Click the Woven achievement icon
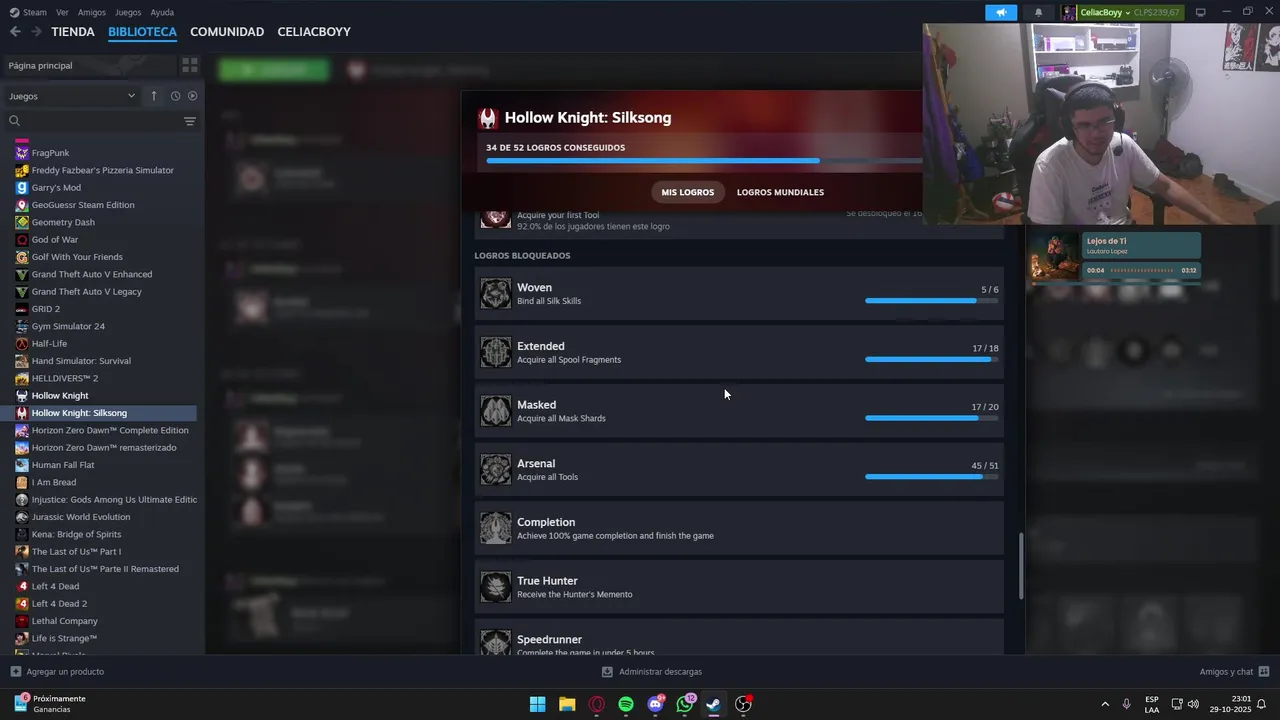This screenshot has width=1280, height=720. (x=495, y=294)
